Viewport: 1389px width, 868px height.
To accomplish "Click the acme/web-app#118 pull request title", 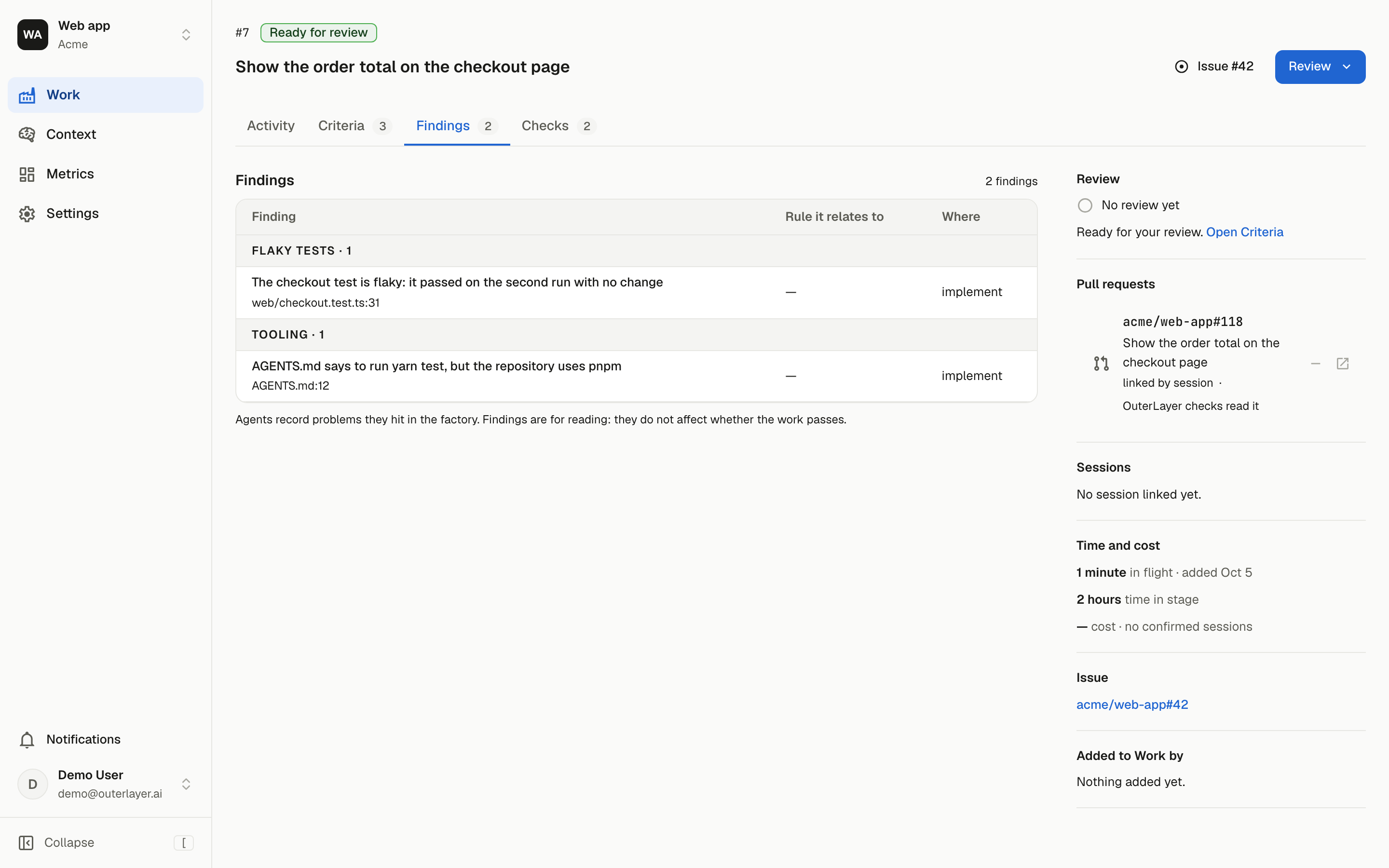I will (1183, 322).
